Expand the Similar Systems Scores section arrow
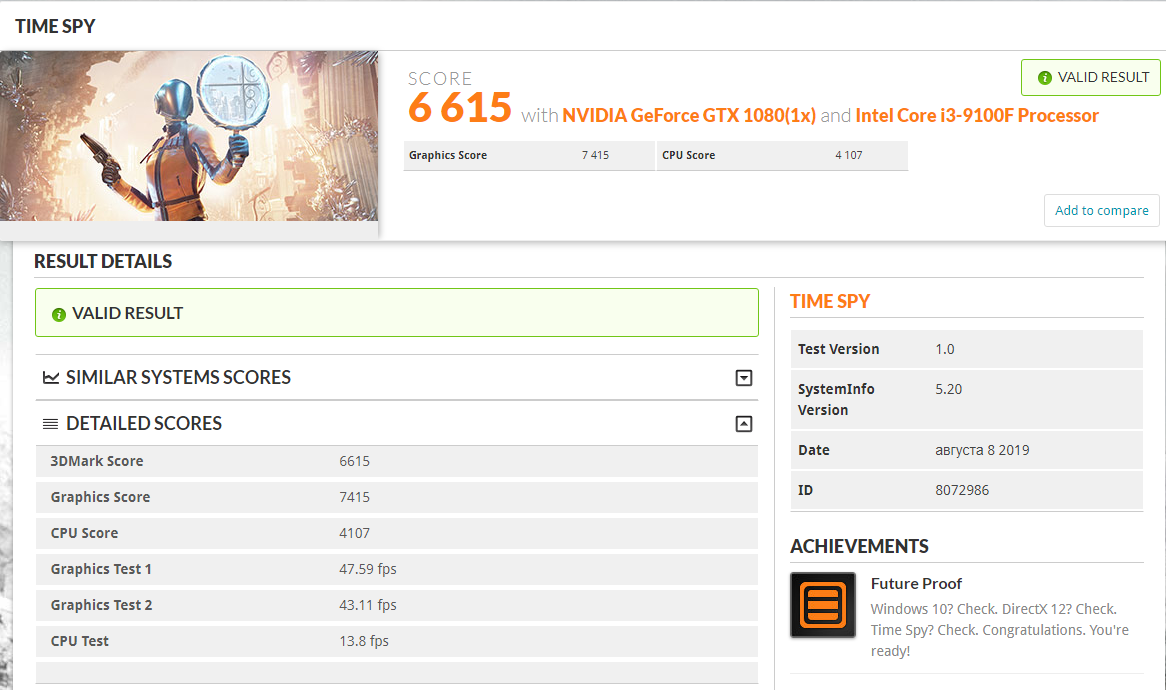 [x=744, y=378]
